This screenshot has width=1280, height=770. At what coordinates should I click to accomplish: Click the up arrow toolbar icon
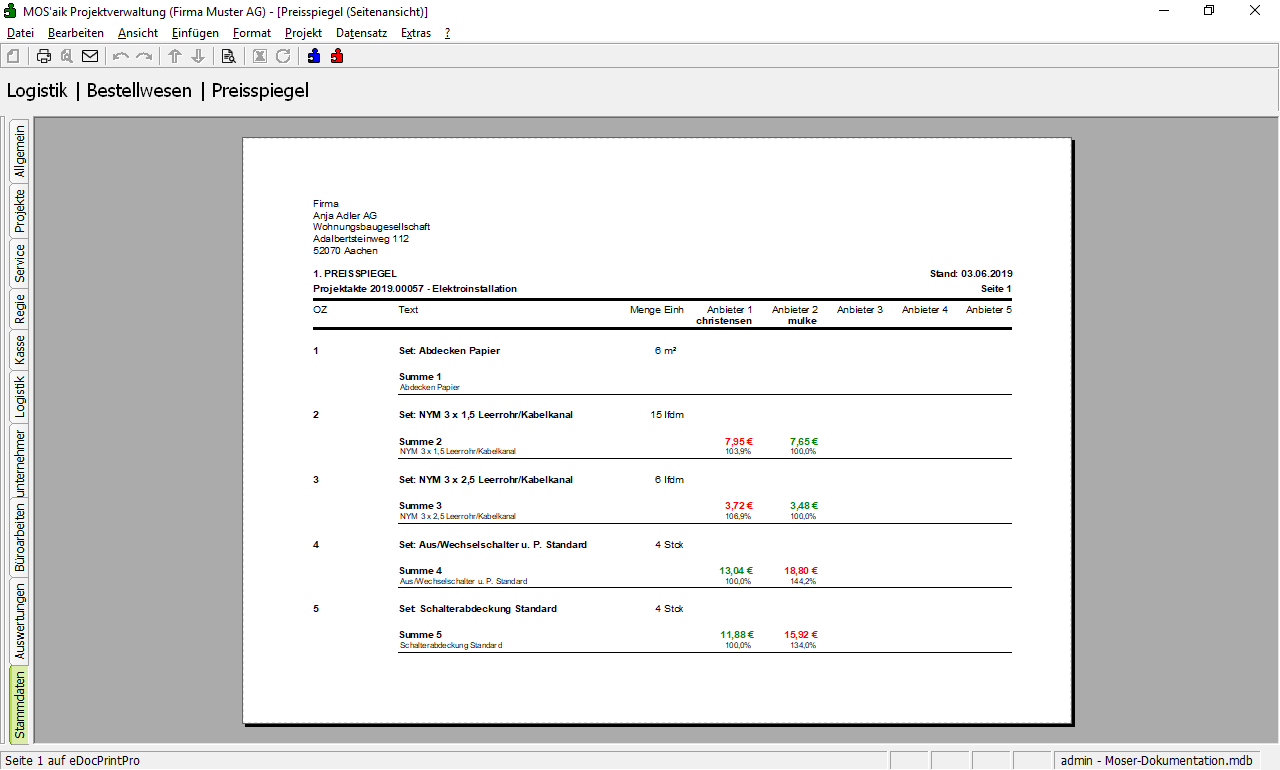(175, 56)
